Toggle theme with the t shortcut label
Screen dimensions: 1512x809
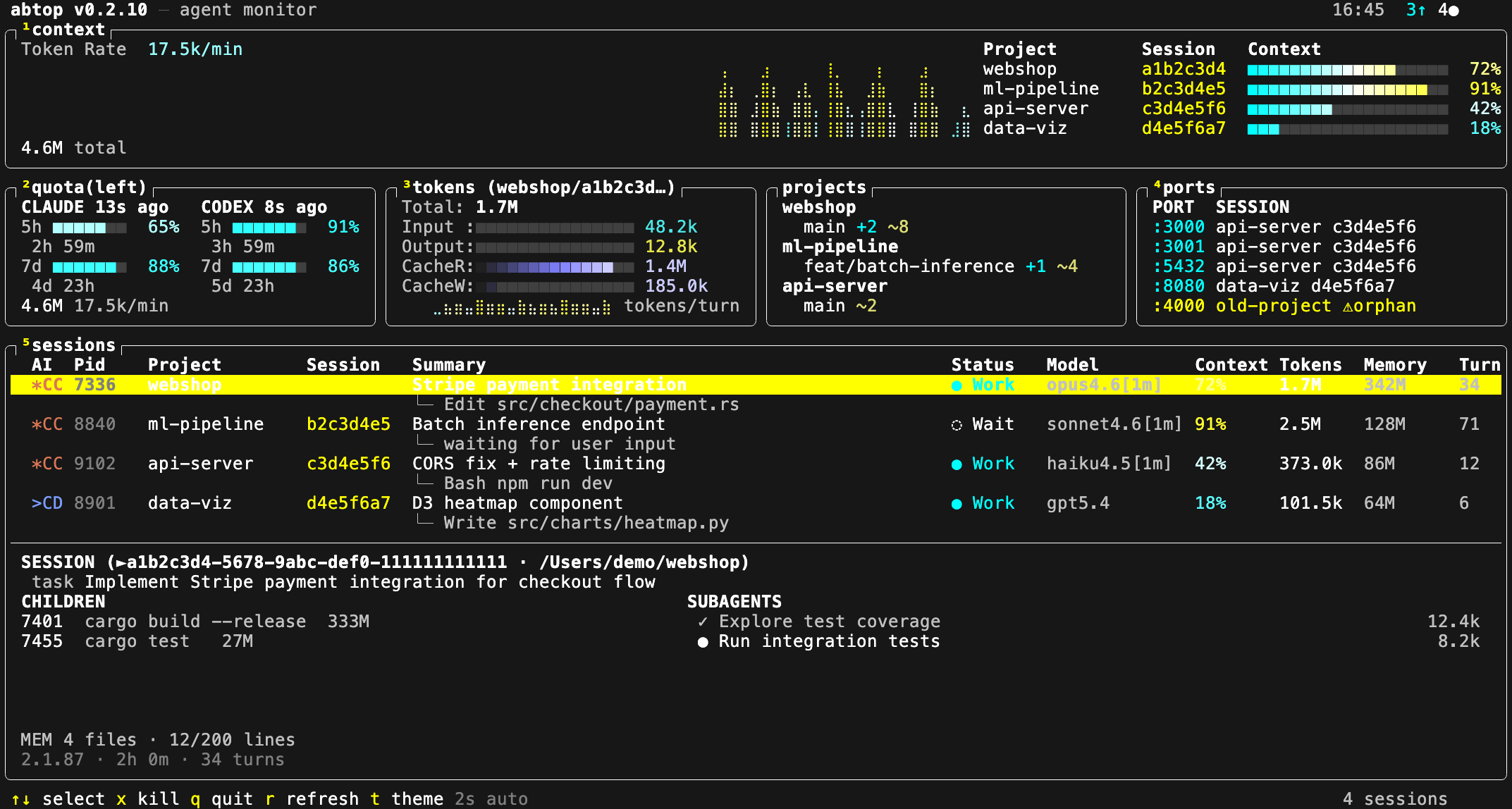pyautogui.click(x=375, y=799)
